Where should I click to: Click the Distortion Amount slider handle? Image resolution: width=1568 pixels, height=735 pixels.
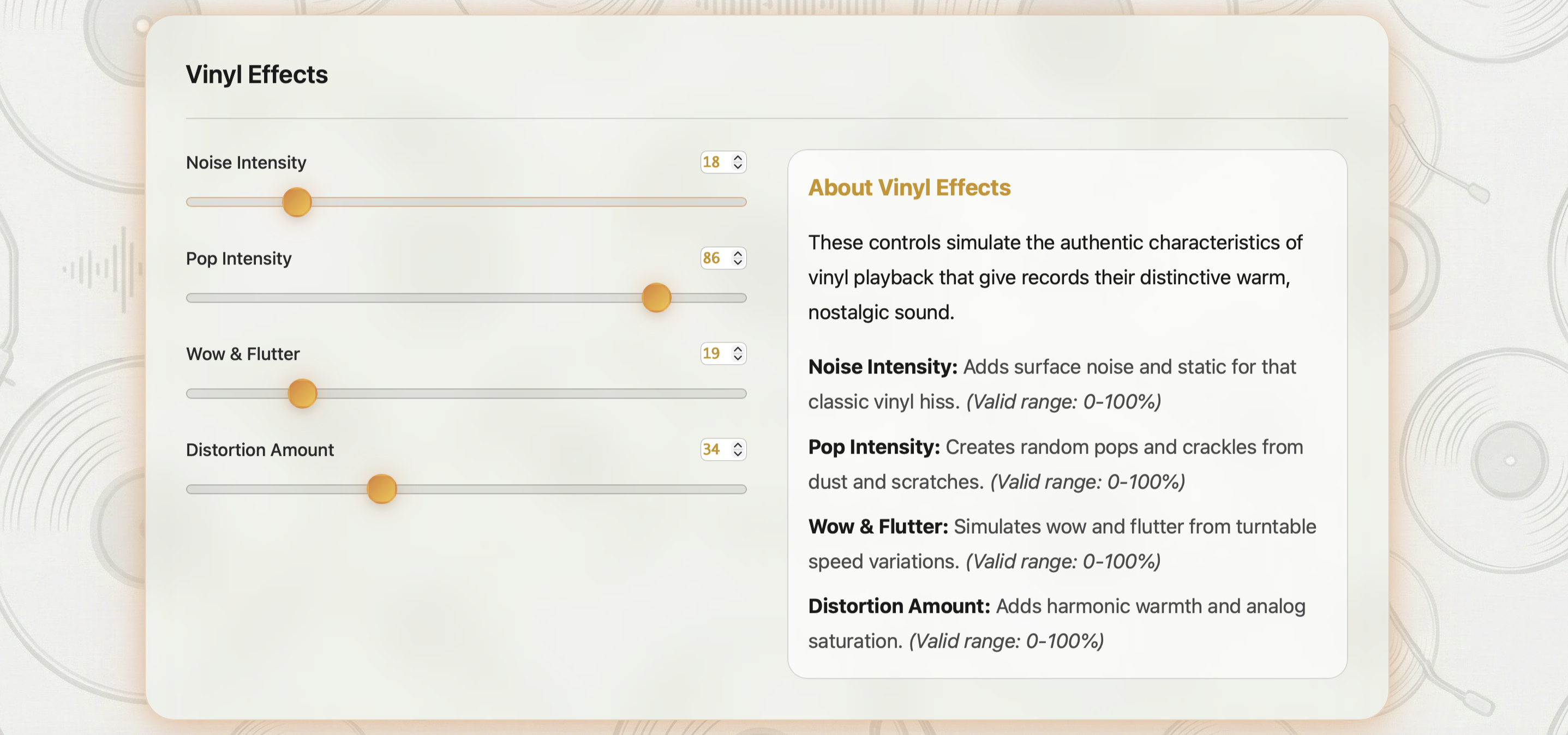(x=382, y=489)
